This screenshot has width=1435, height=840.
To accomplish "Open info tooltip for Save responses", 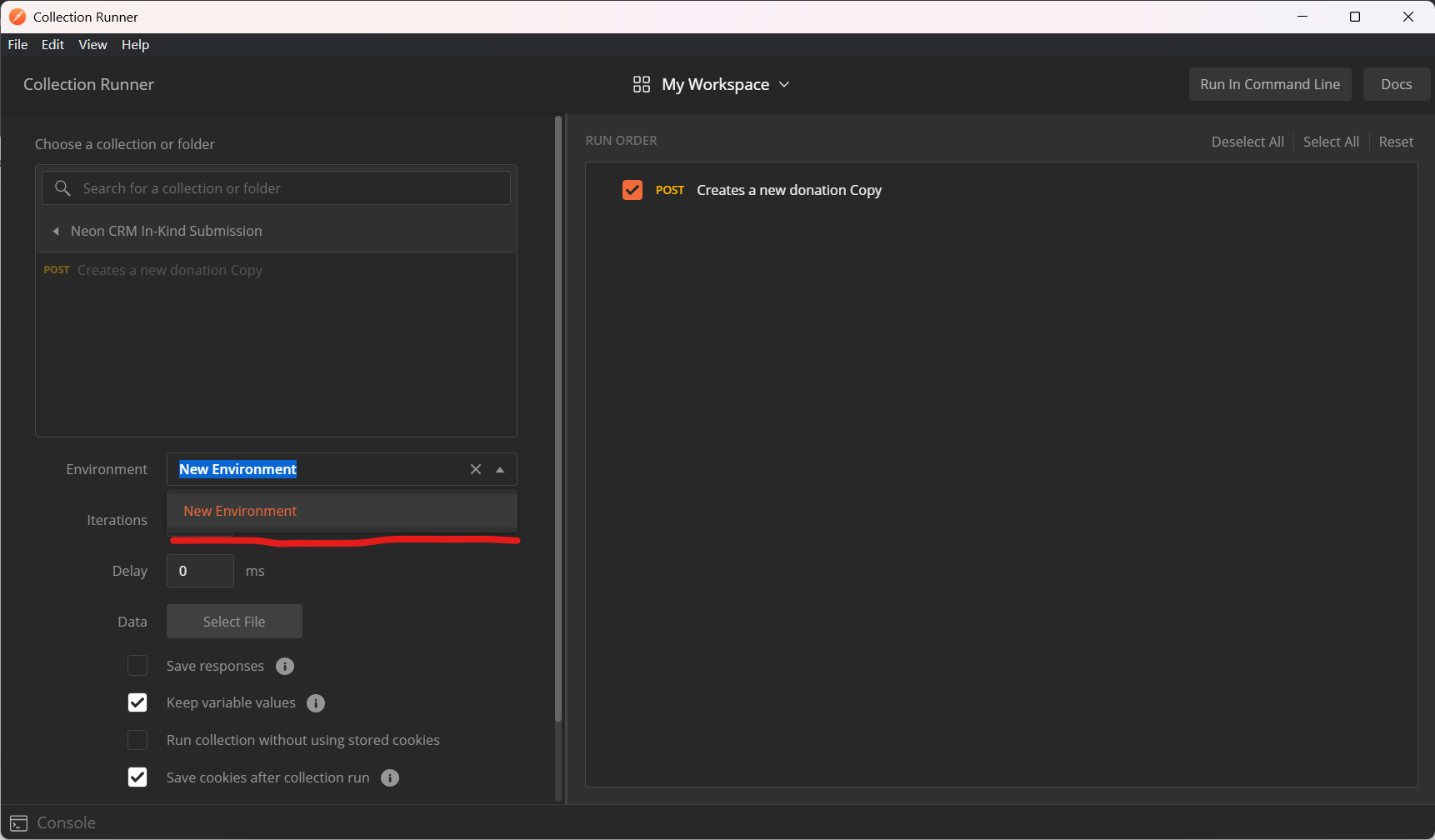I will [285, 666].
